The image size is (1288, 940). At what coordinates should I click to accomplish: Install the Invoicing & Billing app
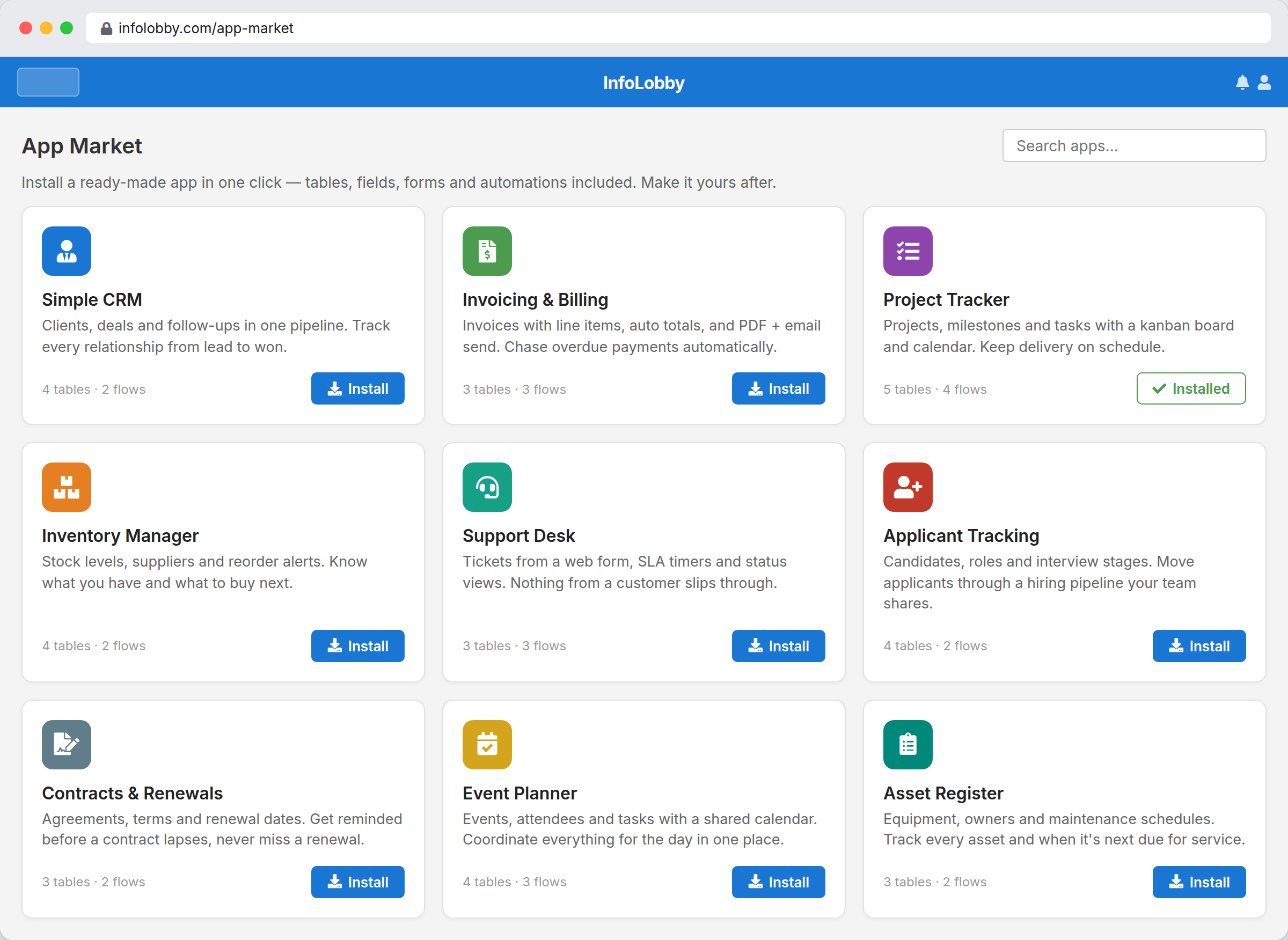[x=778, y=388]
